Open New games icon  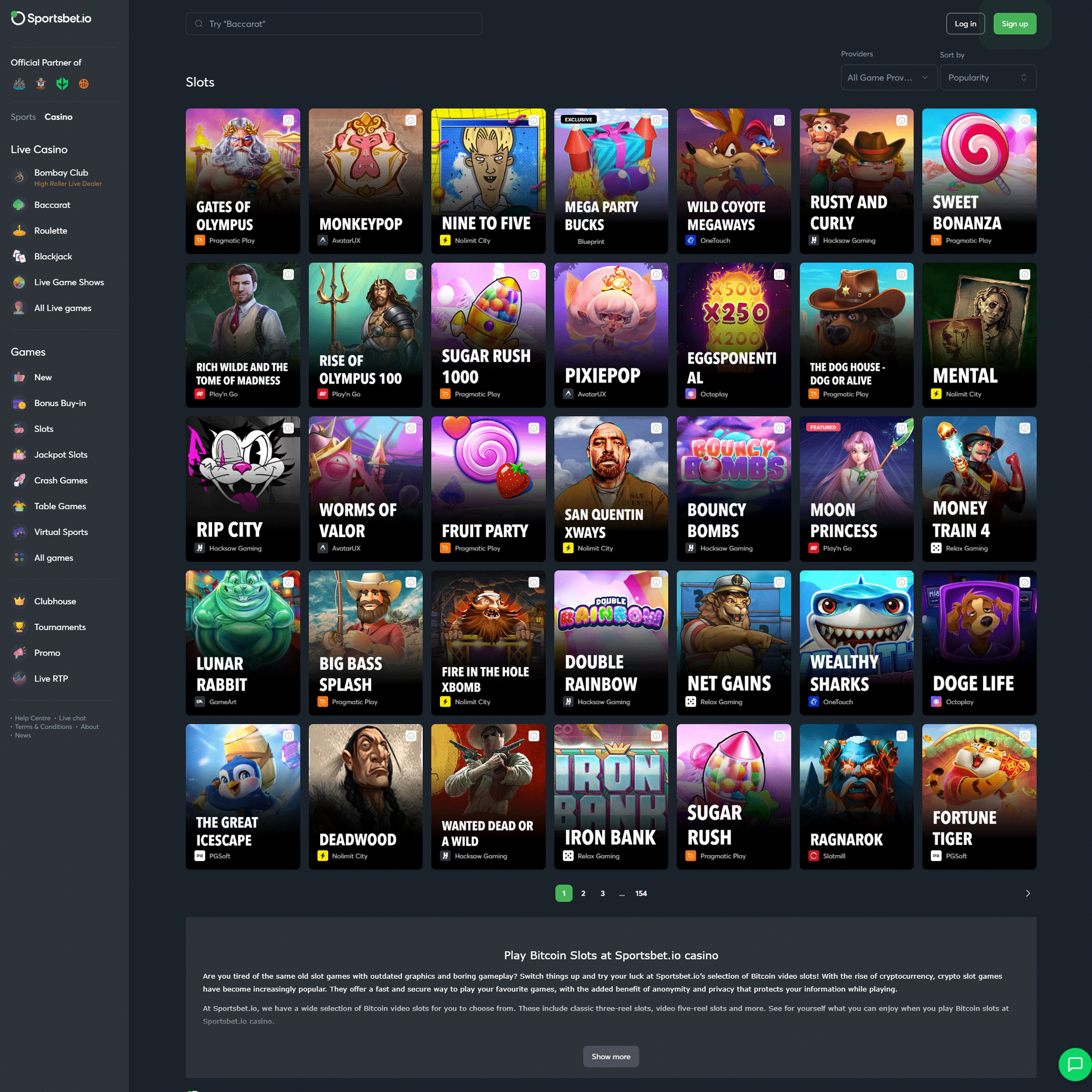point(19,377)
